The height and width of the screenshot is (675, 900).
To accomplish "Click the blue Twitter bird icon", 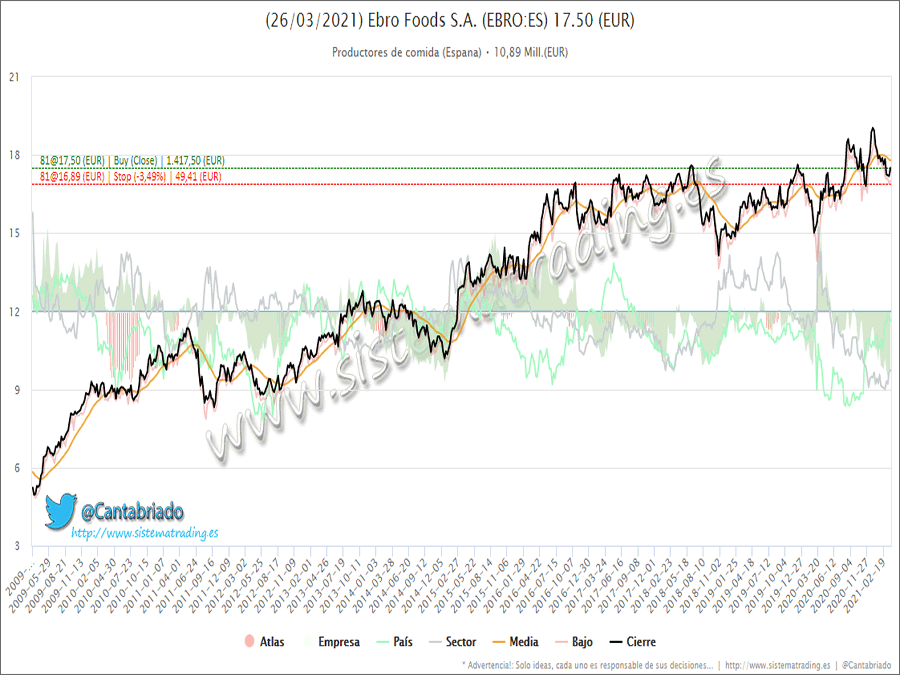I will (x=60, y=511).
